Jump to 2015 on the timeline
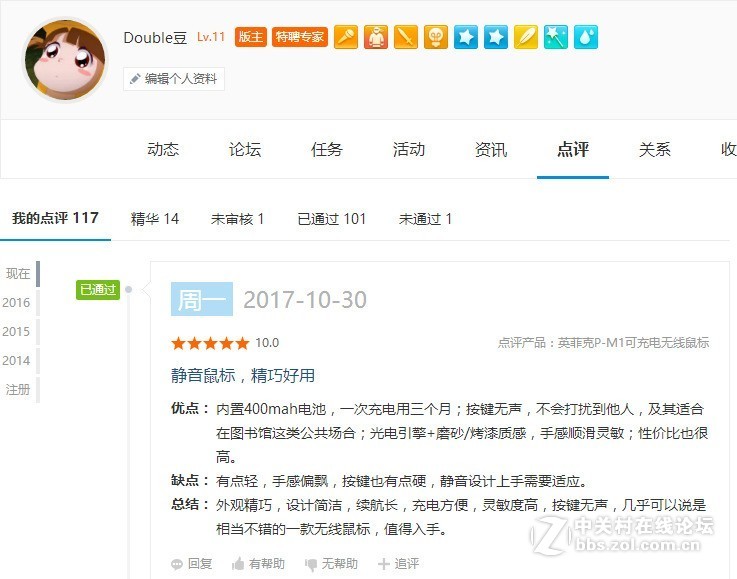The width and height of the screenshot is (737, 579). pyautogui.click(x=16, y=331)
